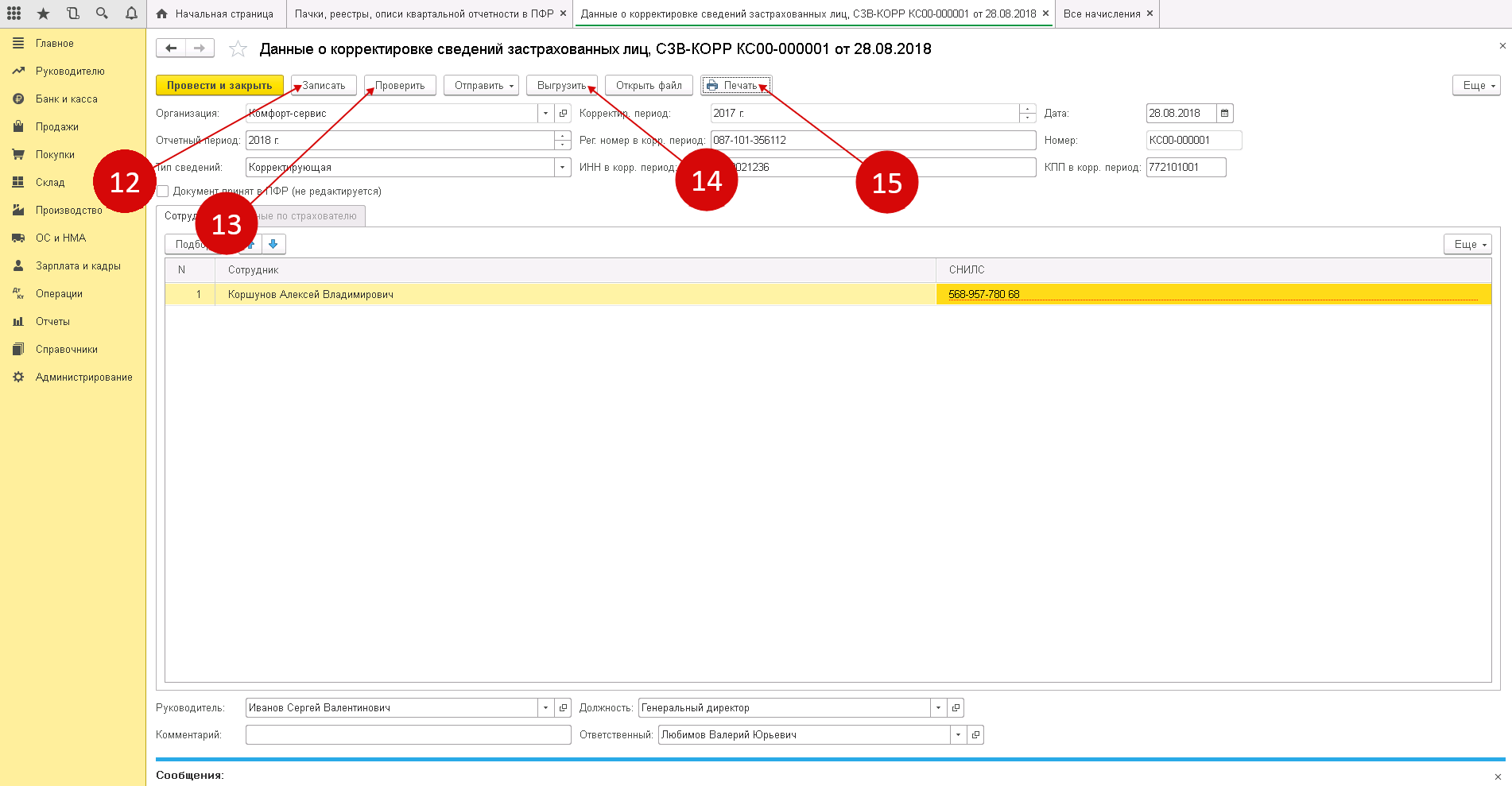
Task: Open Отправить dropdown button
Action: point(481,85)
